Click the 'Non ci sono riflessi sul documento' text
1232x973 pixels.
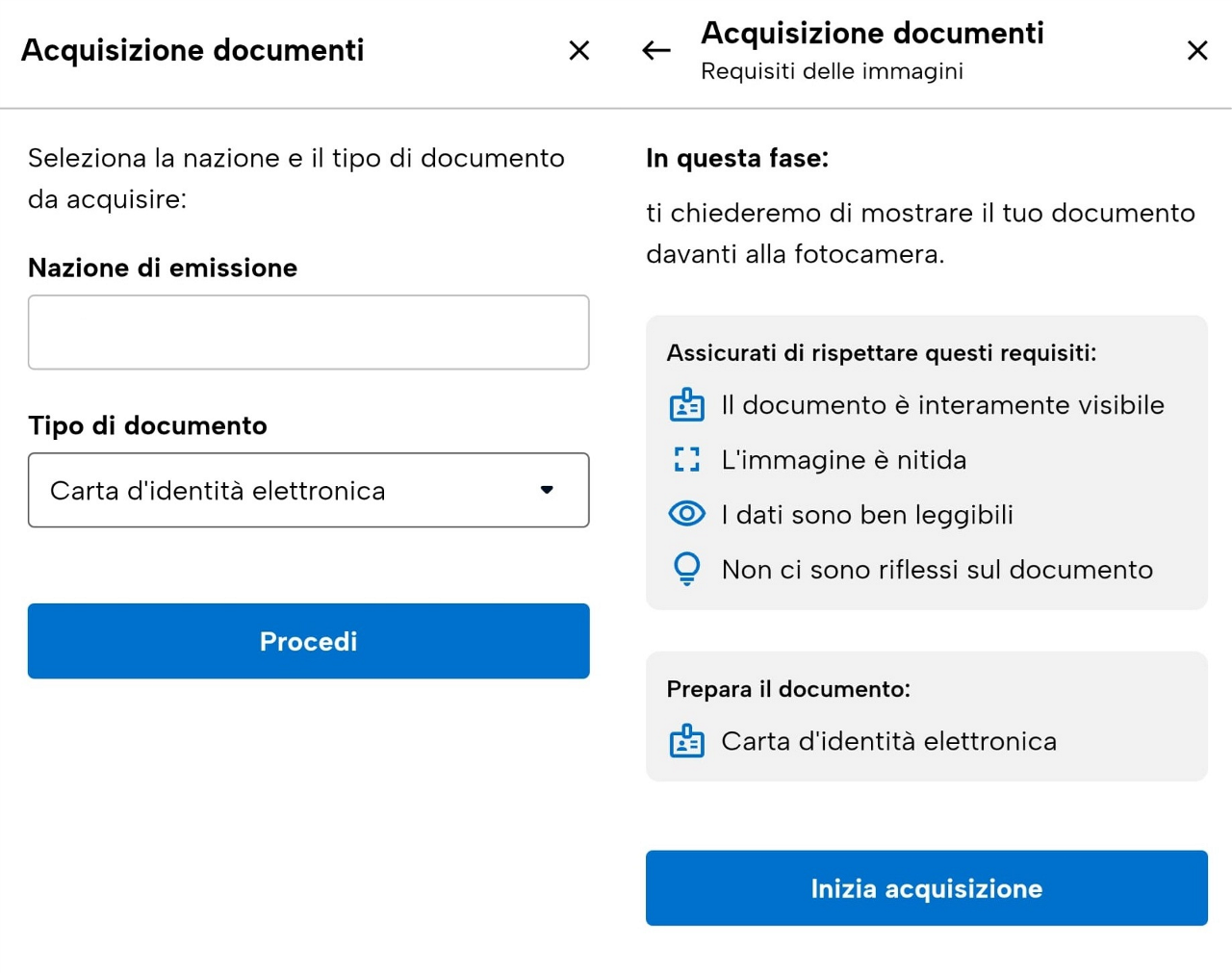click(x=937, y=570)
